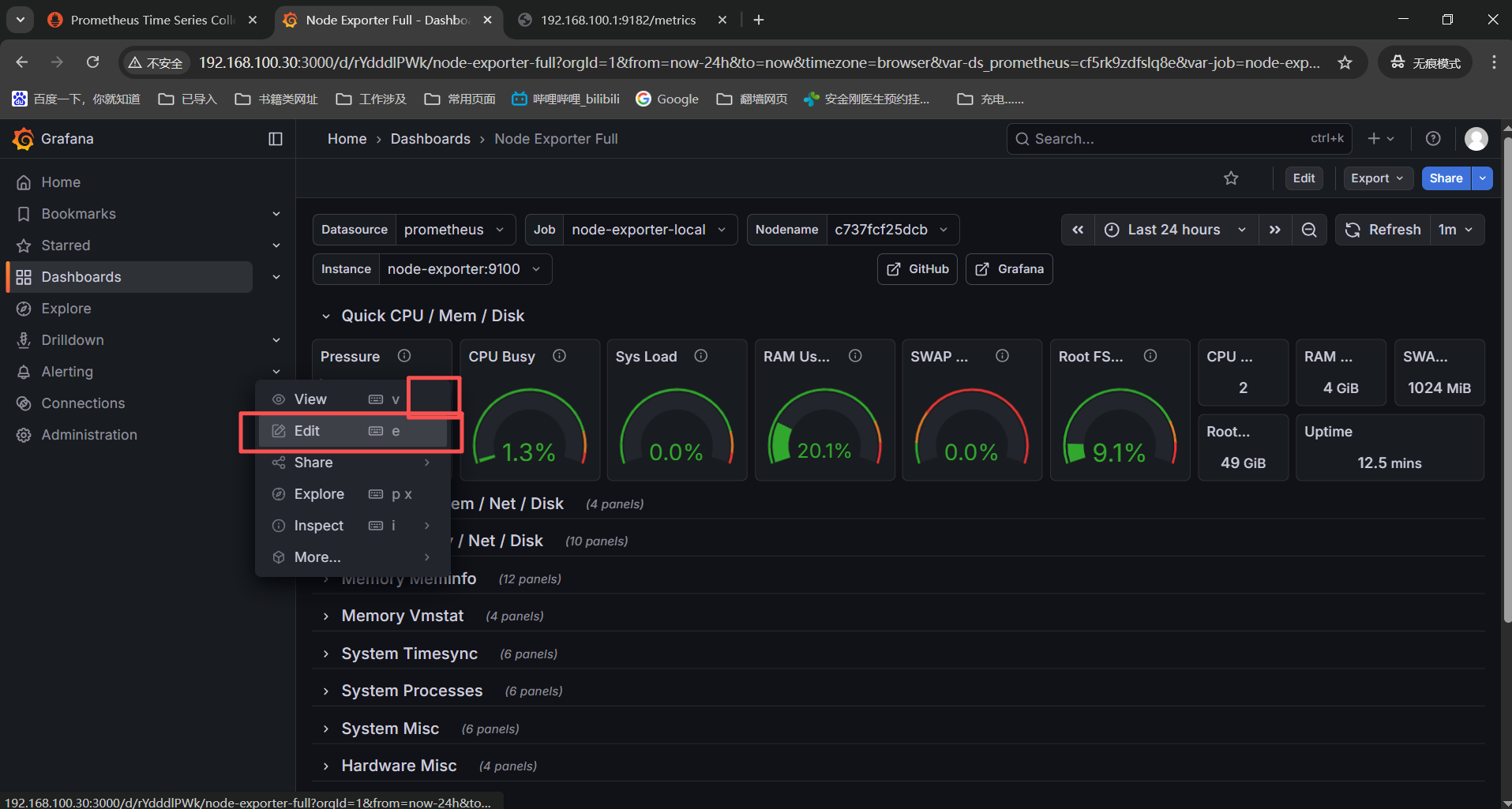Open Chrome three-dot menu
Screen dimensions: 1512x809
click(1494, 62)
